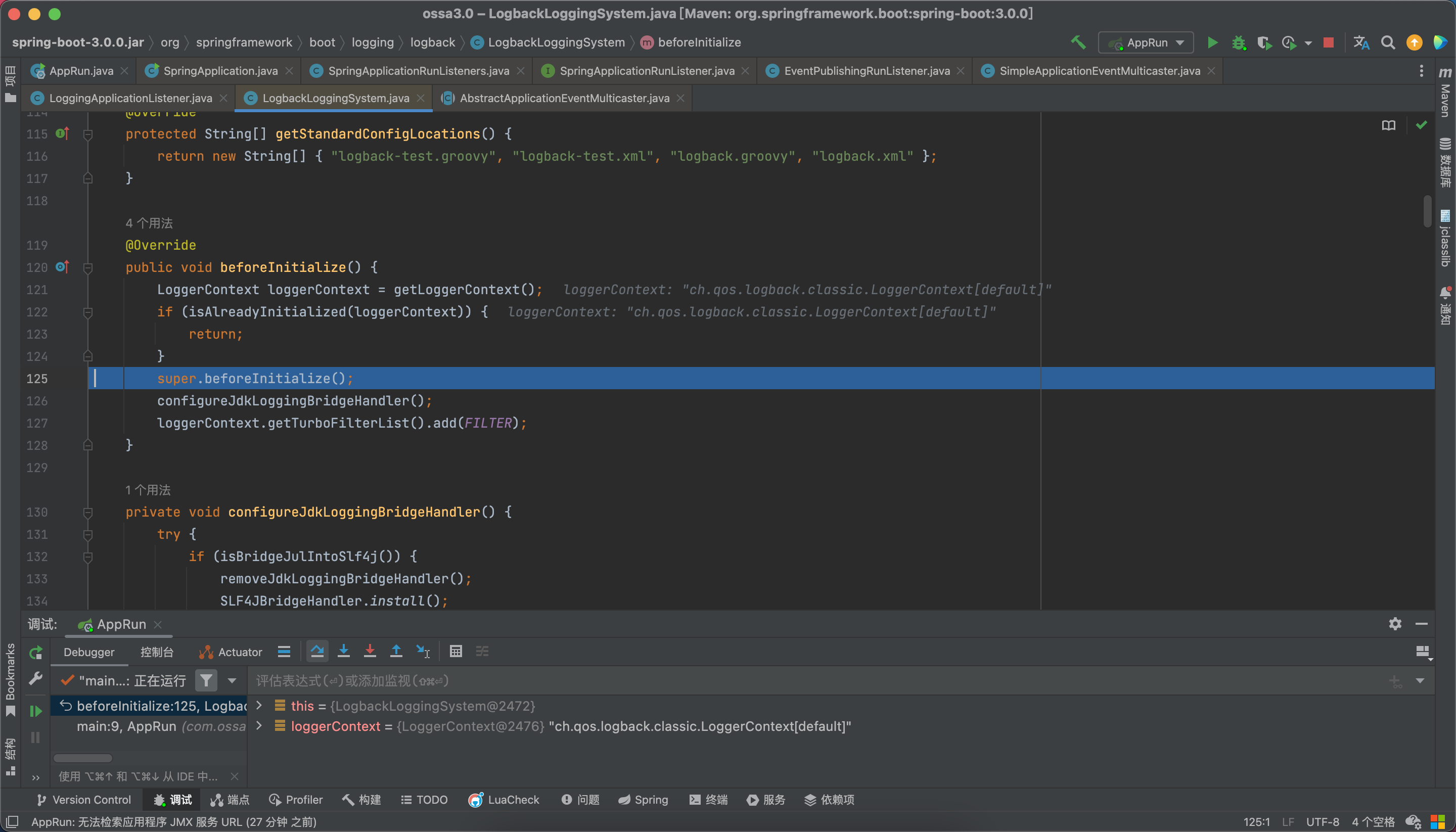The height and width of the screenshot is (832, 1456).
Task: Open the Version Control tool window
Action: (83, 800)
